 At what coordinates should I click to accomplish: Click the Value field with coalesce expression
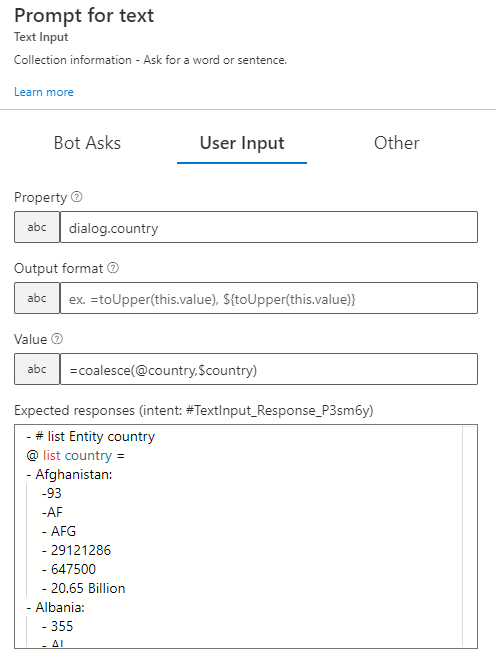click(269, 369)
